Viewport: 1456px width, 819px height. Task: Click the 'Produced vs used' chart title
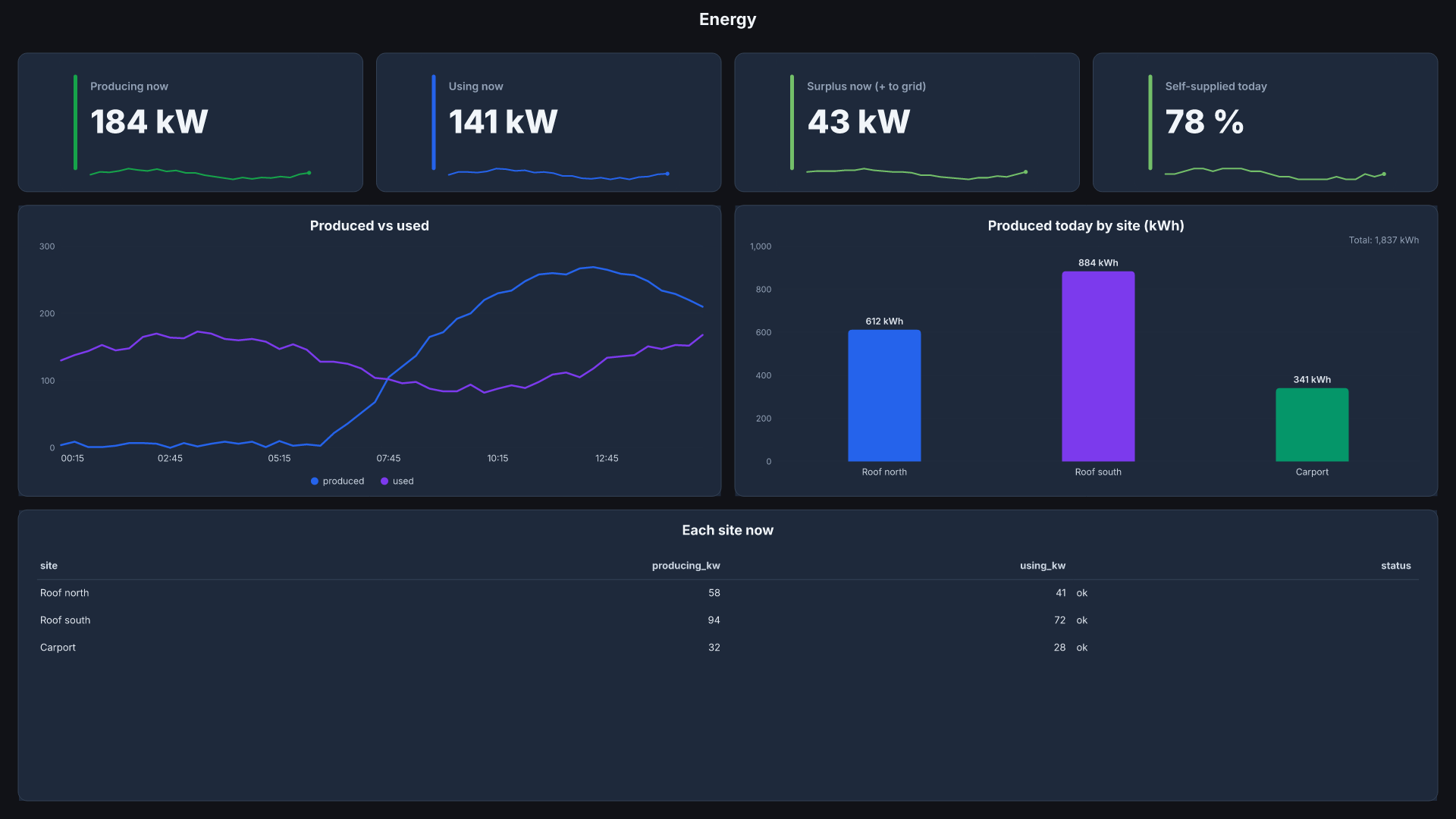coord(369,226)
